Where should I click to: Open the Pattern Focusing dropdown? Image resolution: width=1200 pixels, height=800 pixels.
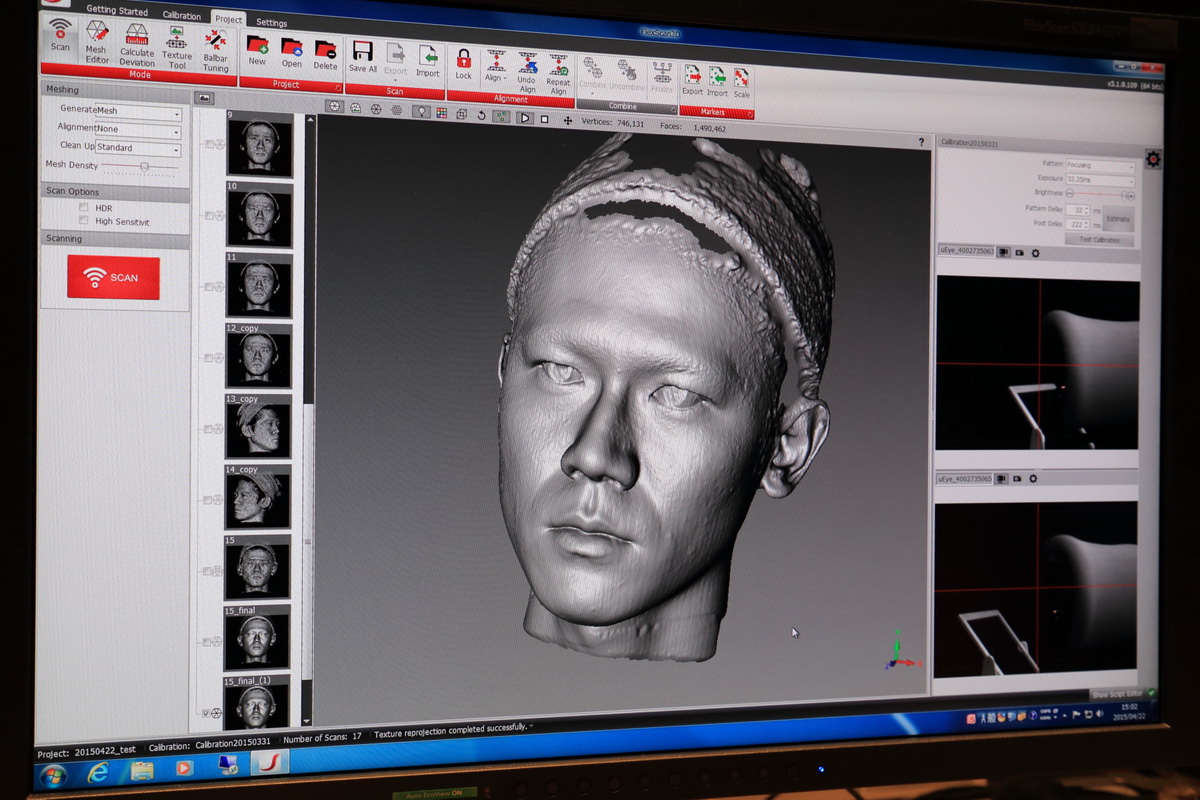pyautogui.click(x=1100, y=165)
